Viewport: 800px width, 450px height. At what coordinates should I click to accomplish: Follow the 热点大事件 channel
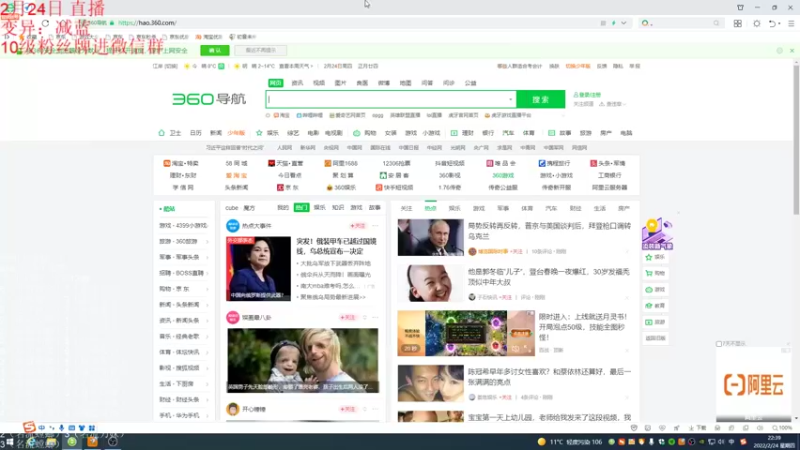[358, 226]
